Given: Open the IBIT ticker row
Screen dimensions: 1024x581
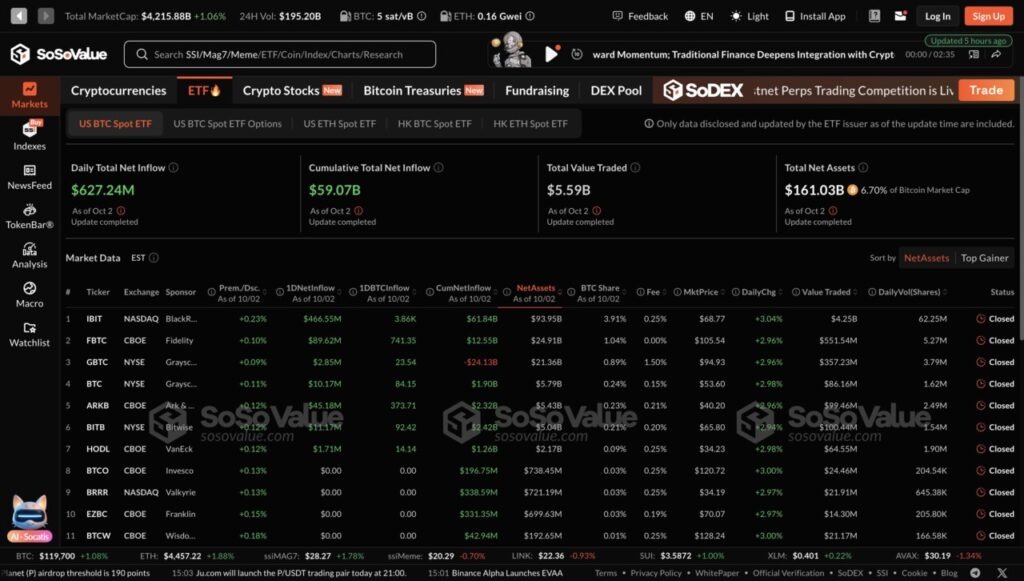Looking at the screenshot, I should [x=541, y=319].
